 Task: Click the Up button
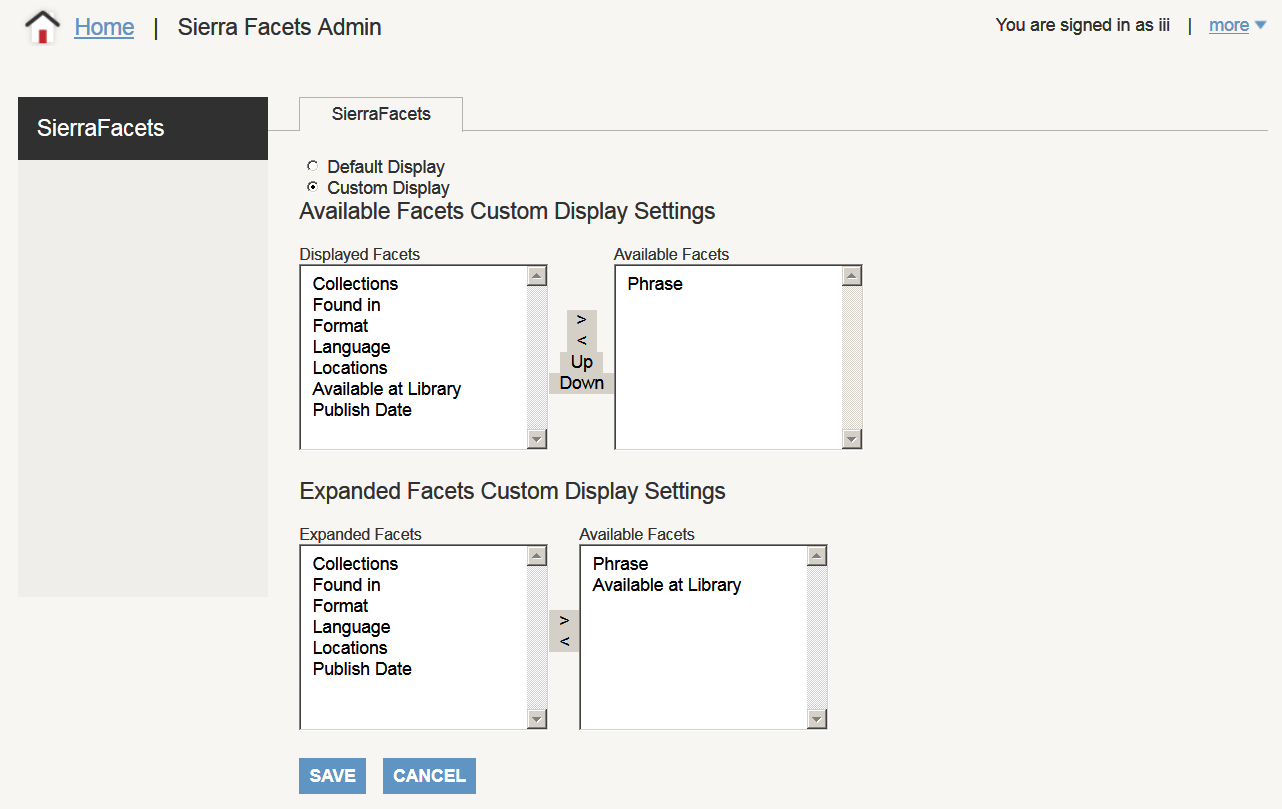[582, 362]
